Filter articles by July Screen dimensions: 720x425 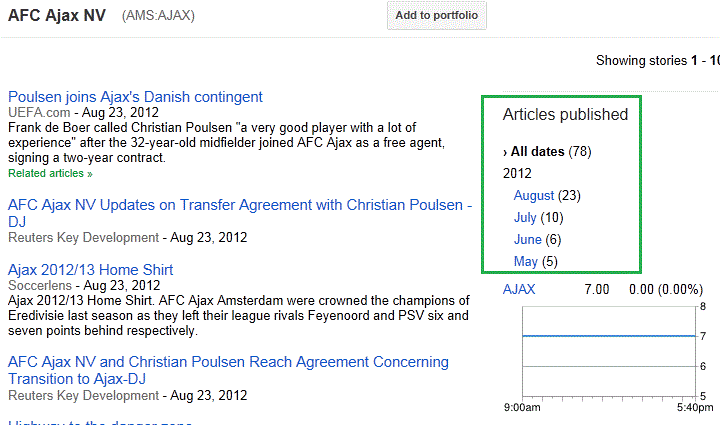click(525, 217)
